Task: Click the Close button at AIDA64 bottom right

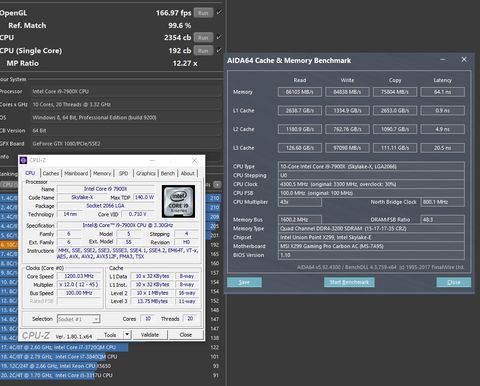Action: click(454, 282)
